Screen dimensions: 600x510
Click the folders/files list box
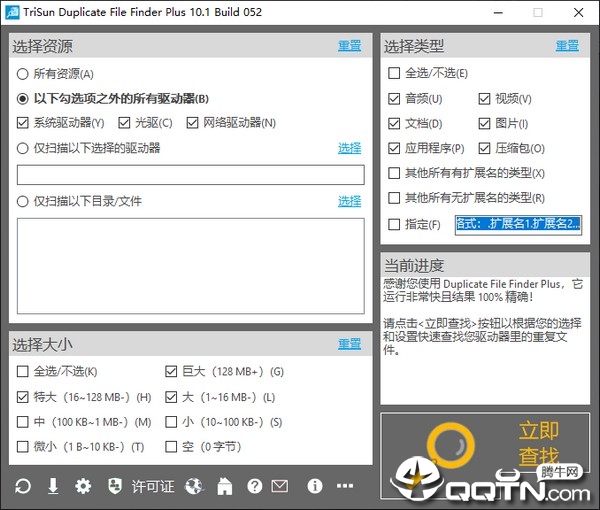click(x=191, y=266)
